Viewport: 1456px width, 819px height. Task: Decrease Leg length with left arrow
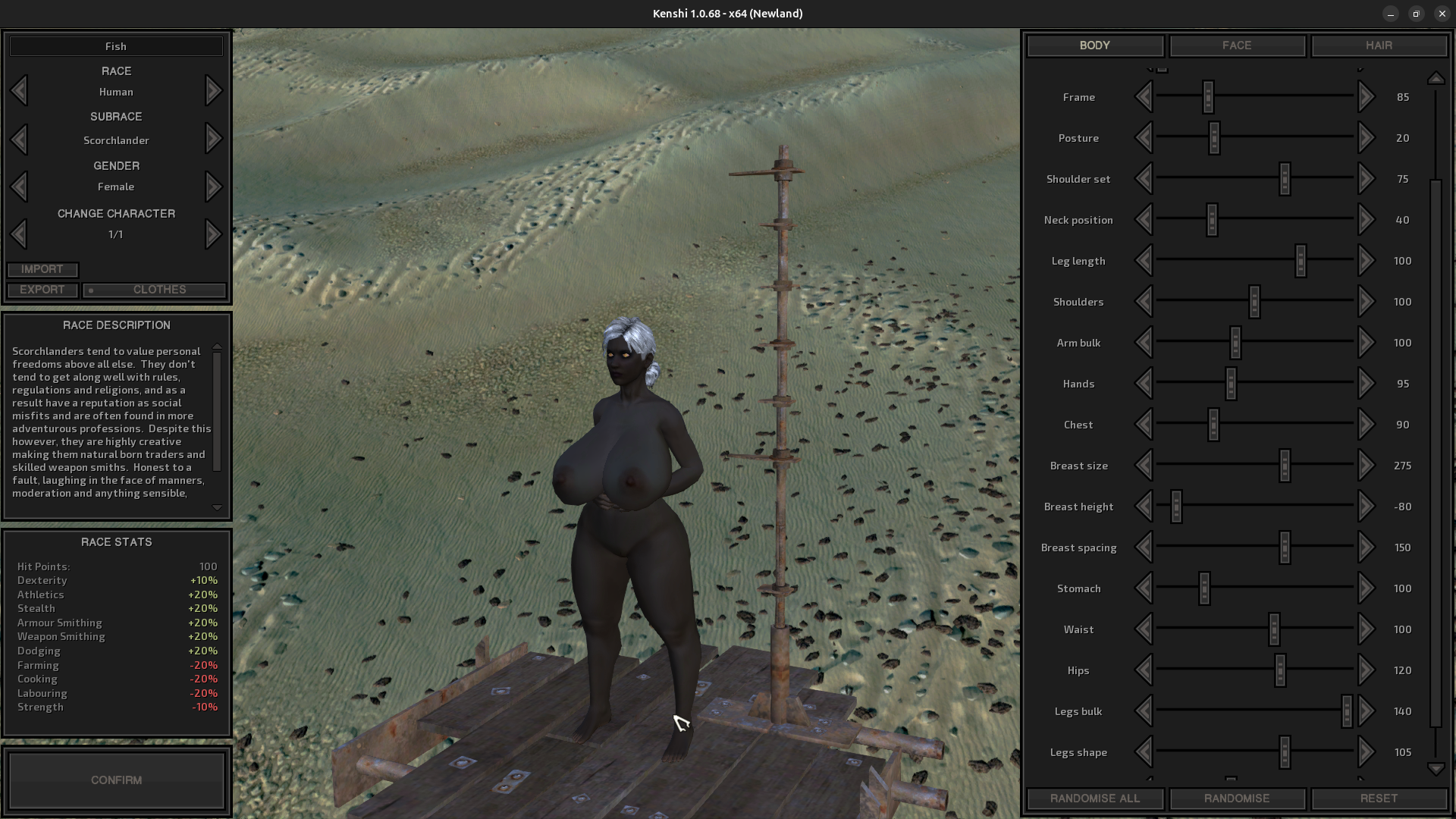click(x=1144, y=261)
